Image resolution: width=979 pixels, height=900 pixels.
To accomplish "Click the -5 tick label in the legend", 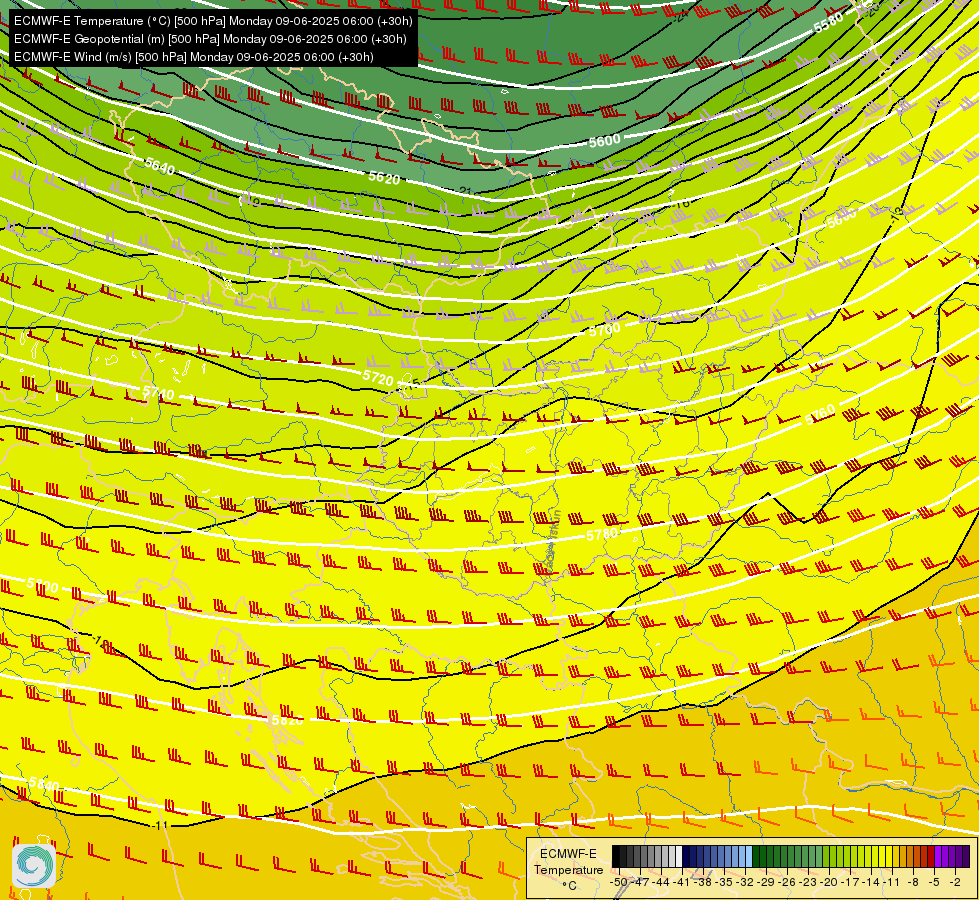I will tap(935, 882).
